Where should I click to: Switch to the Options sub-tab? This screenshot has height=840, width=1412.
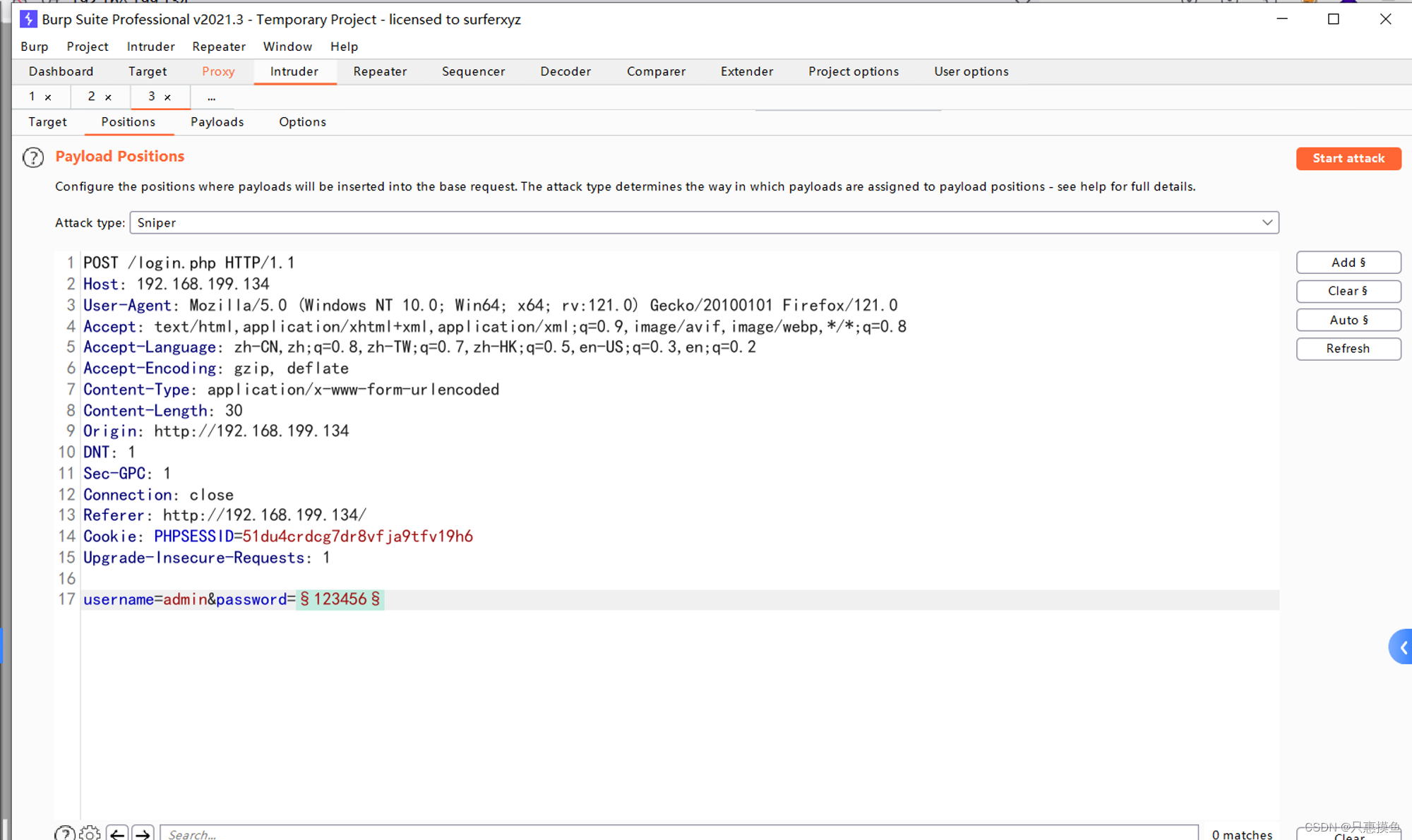pos(302,122)
